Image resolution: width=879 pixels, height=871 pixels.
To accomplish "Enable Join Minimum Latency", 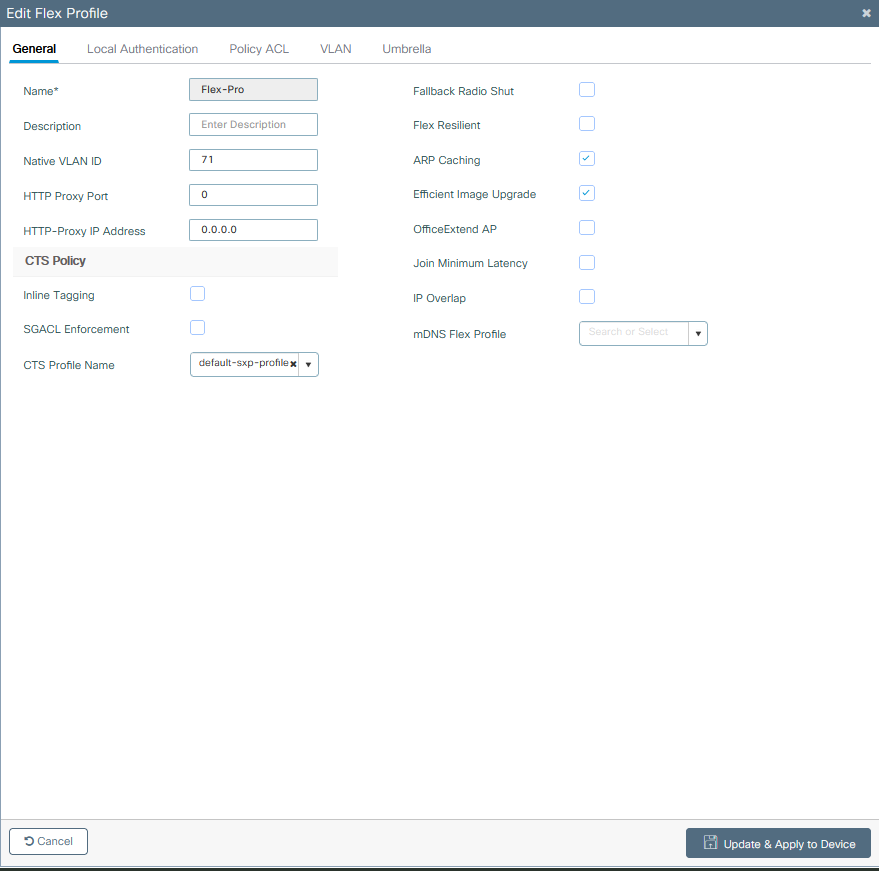I will tap(587, 262).
